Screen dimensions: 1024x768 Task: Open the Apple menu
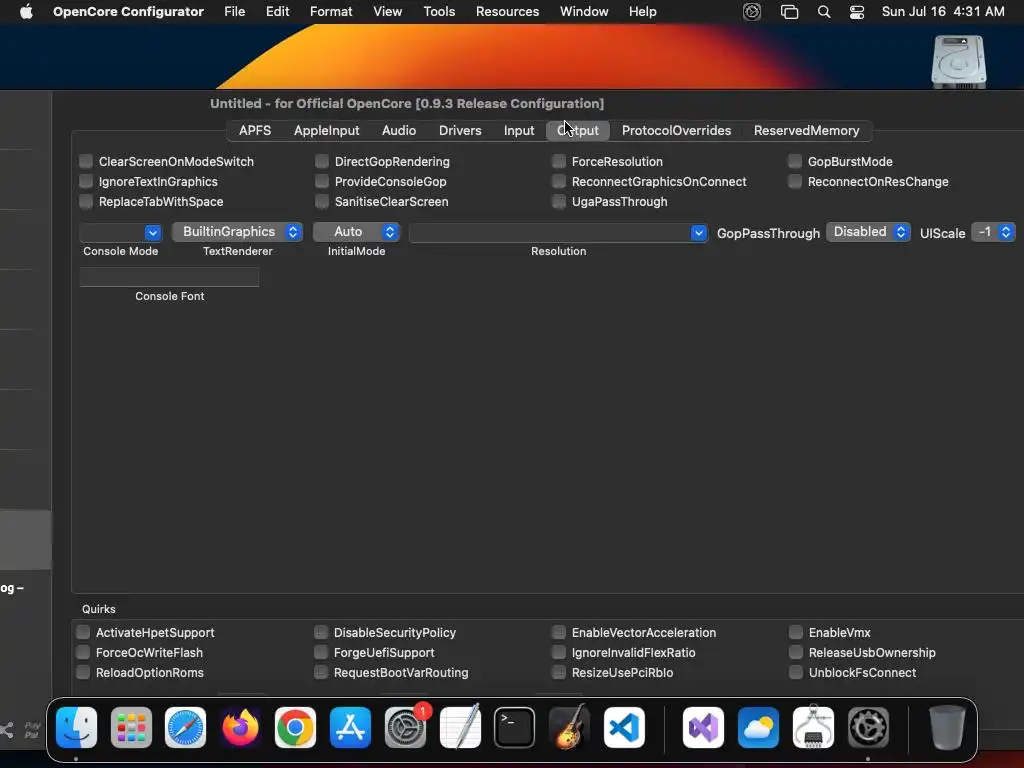pyautogui.click(x=26, y=12)
